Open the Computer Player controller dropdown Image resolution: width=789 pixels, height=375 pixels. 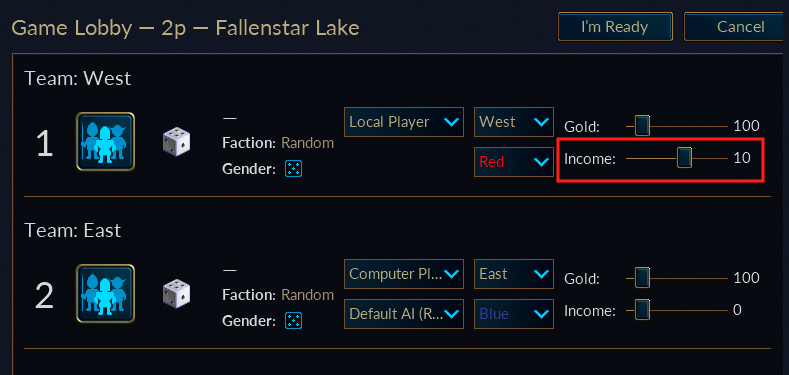pyautogui.click(x=404, y=274)
